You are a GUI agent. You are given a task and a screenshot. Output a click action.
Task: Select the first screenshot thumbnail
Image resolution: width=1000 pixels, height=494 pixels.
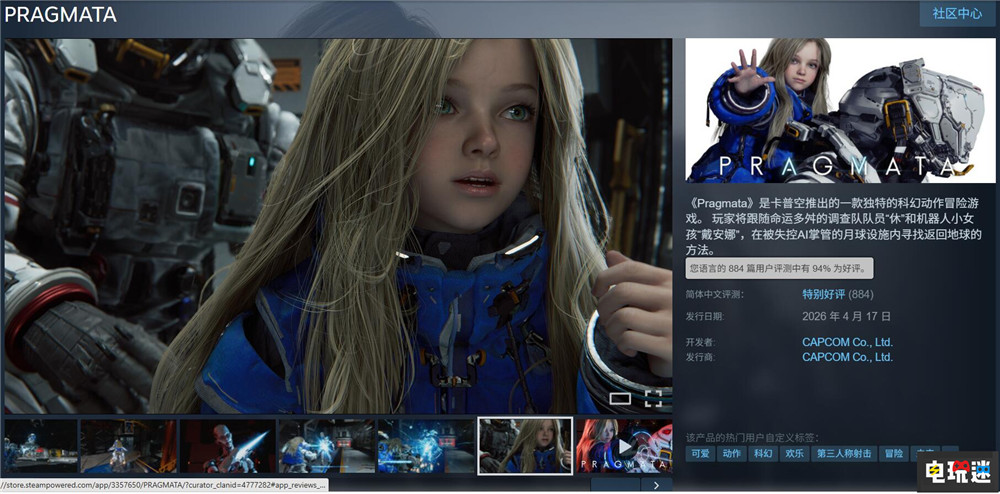40,445
